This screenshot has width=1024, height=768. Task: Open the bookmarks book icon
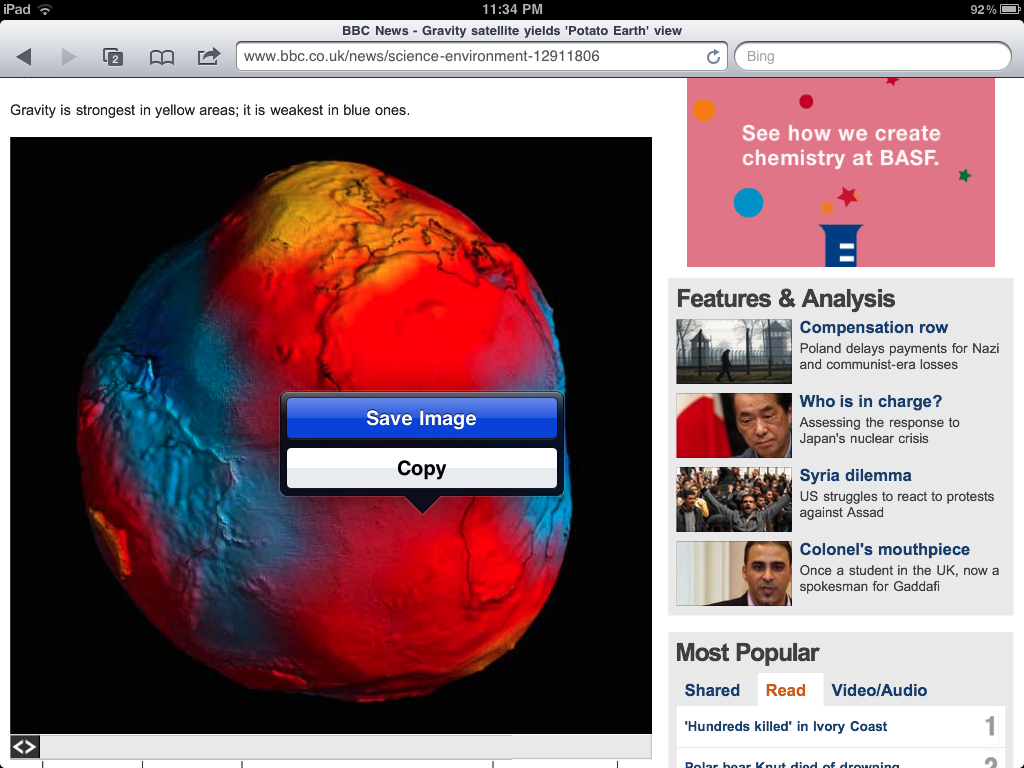tap(162, 57)
